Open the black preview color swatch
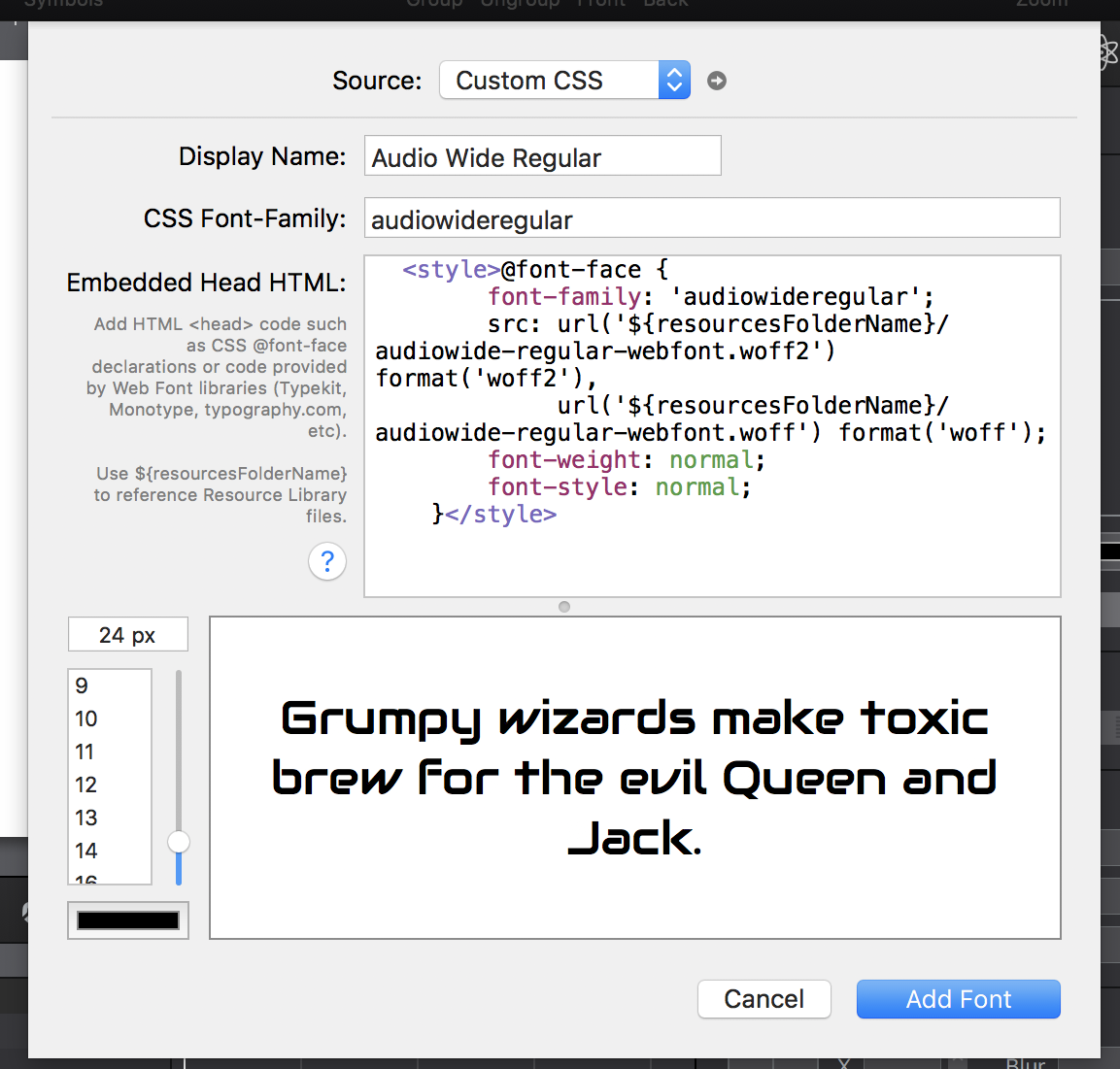 pyautogui.click(x=128, y=920)
